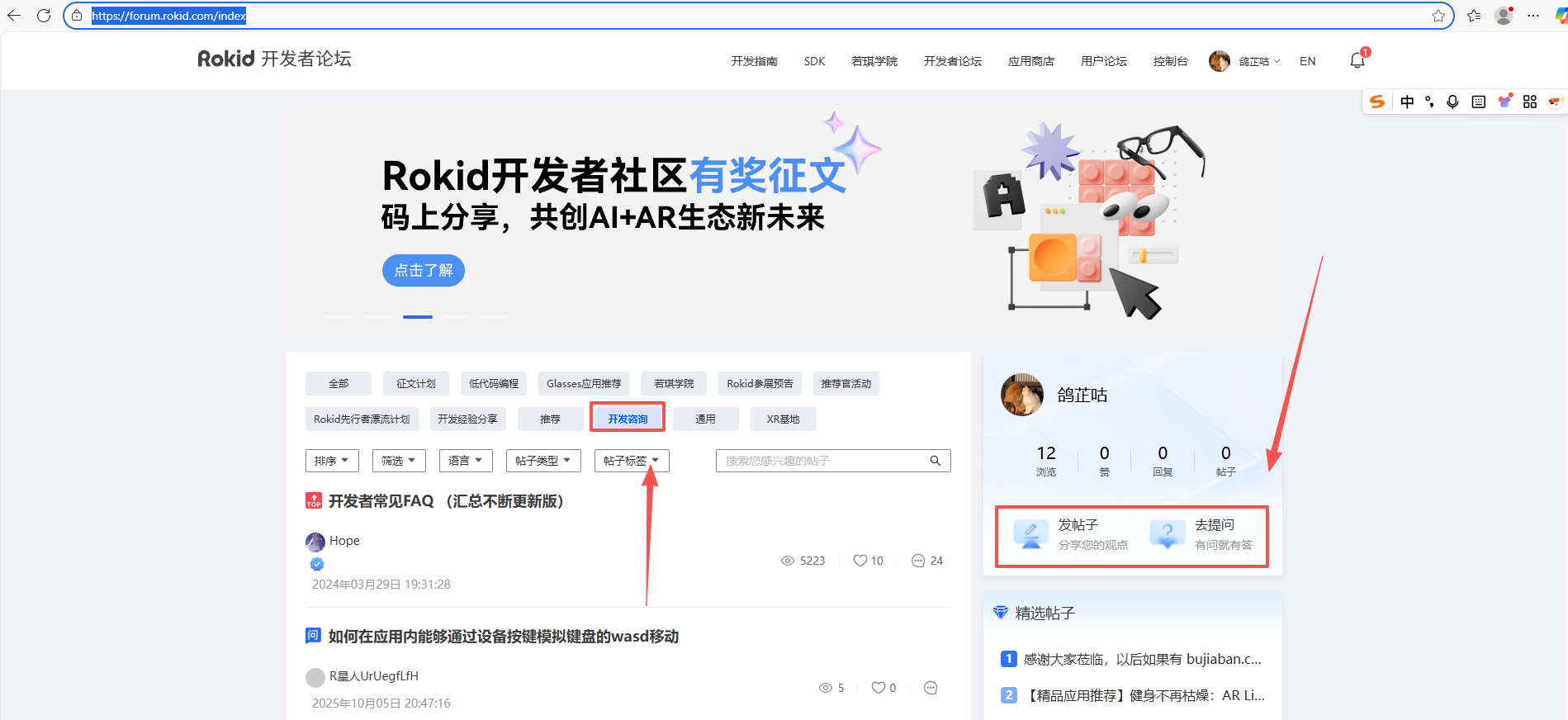Click the Rokid 开发者论坛 logo
1568x720 pixels.
pyautogui.click(x=274, y=59)
